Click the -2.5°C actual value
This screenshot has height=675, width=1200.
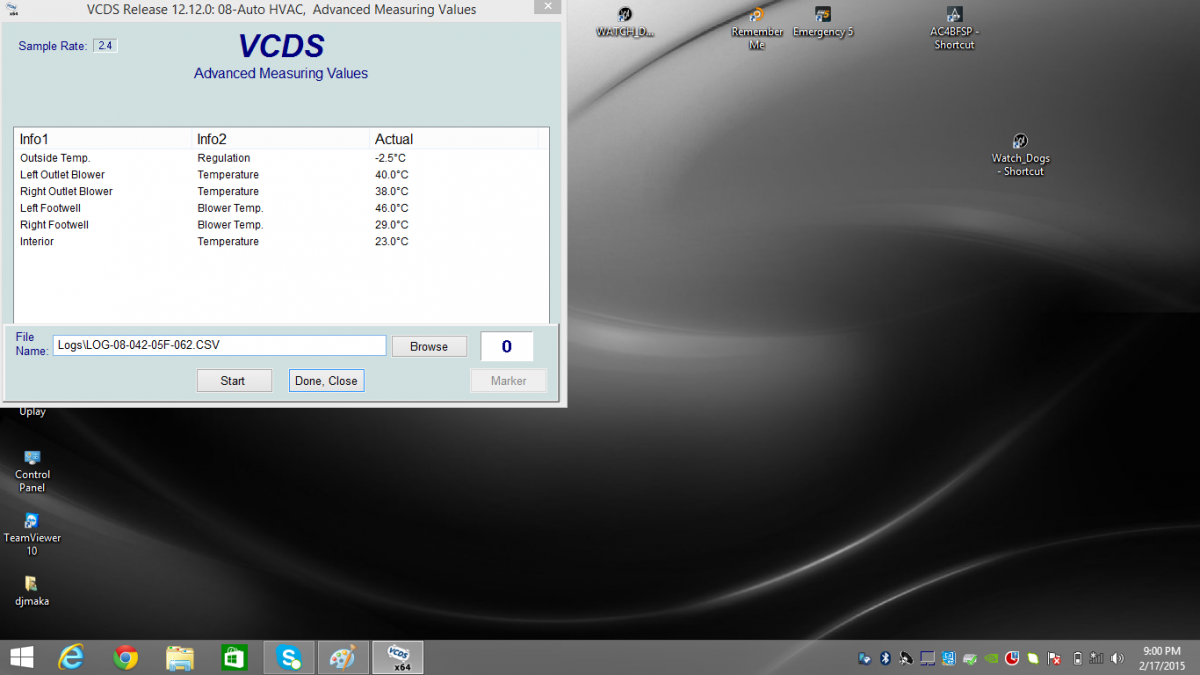point(391,158)
